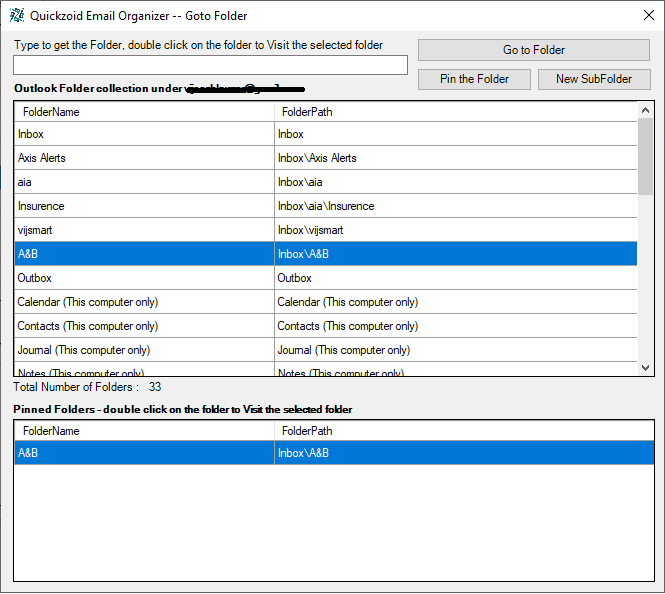Screen dimensions: 665x594
Task: Click Inbox\A&B path in Outlook folder list
Action: (x=456, y=254)
